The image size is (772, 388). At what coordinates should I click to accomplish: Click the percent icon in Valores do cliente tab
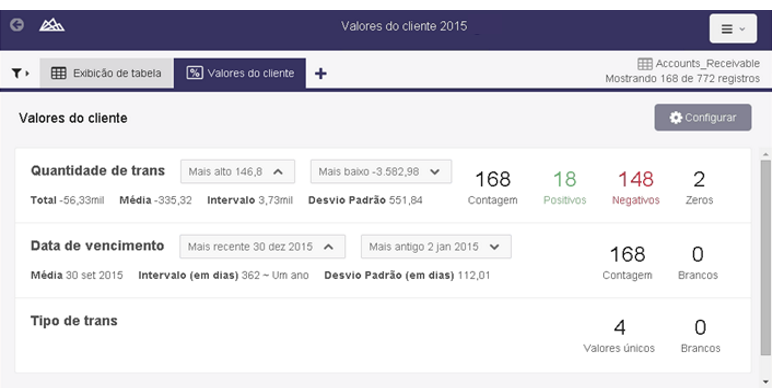tap(194, 73)
